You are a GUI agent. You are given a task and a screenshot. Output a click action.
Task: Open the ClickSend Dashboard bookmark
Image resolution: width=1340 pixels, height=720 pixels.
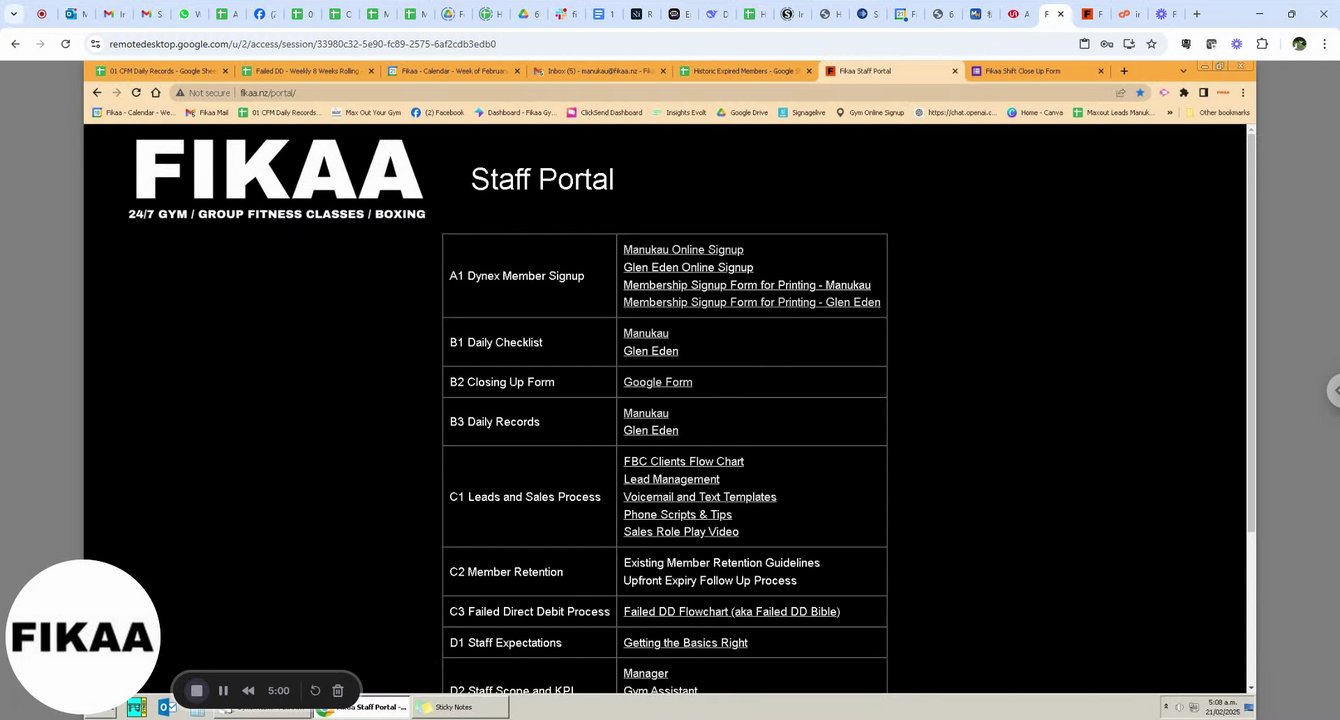604,113
